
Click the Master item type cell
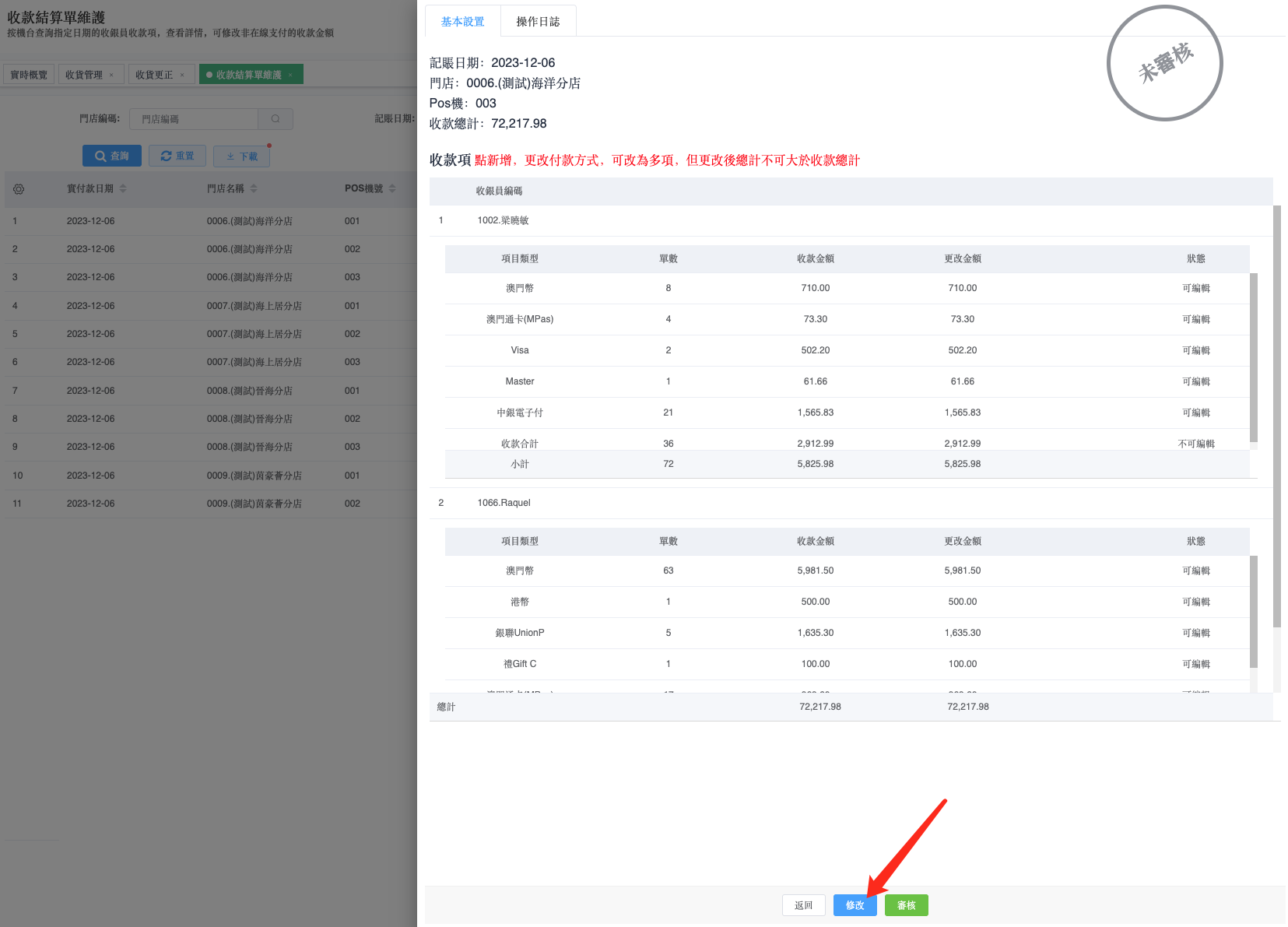pyautogui.click(x=520, y=381)
